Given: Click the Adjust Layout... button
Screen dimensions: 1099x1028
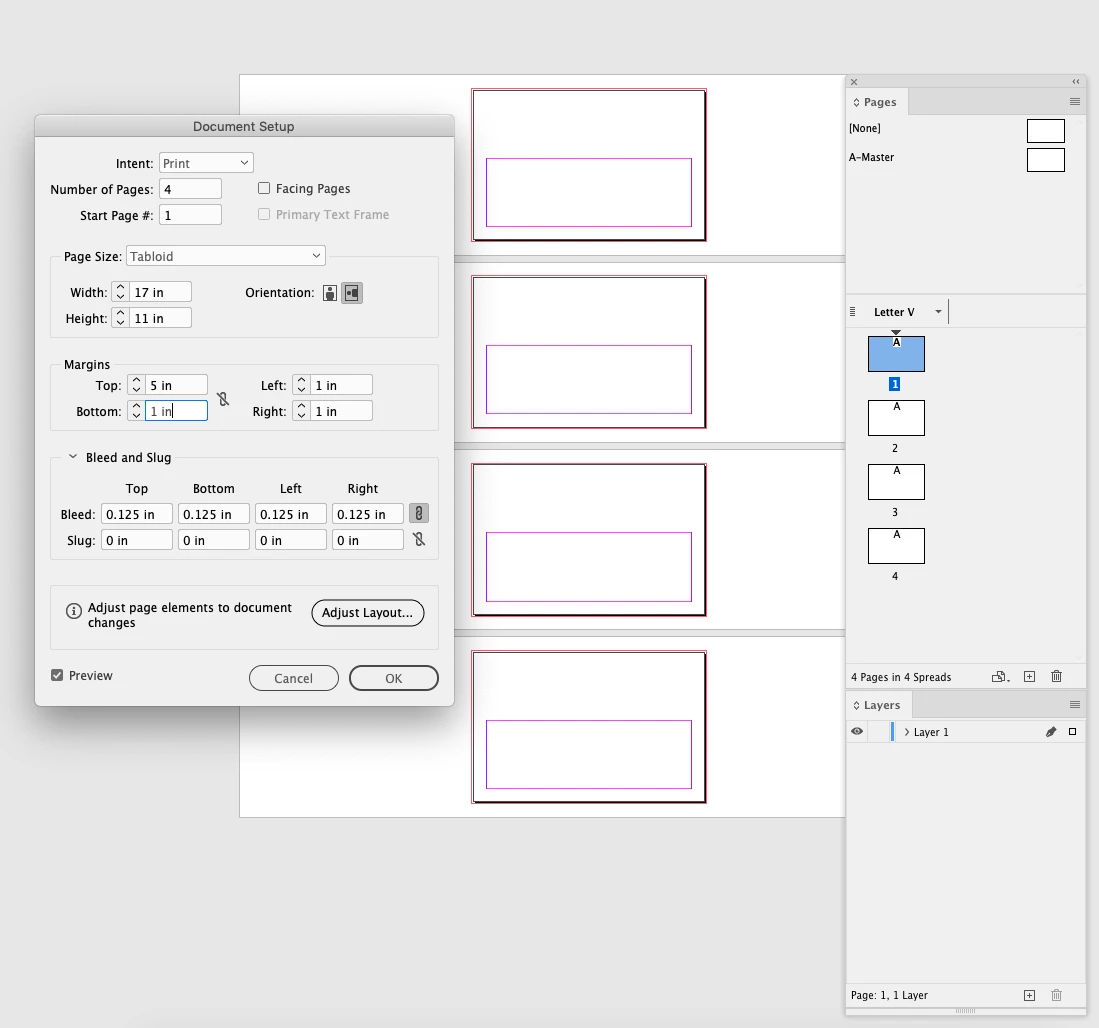Looking at the screenshot, I should pyautogui.click(x=367, y=612).
